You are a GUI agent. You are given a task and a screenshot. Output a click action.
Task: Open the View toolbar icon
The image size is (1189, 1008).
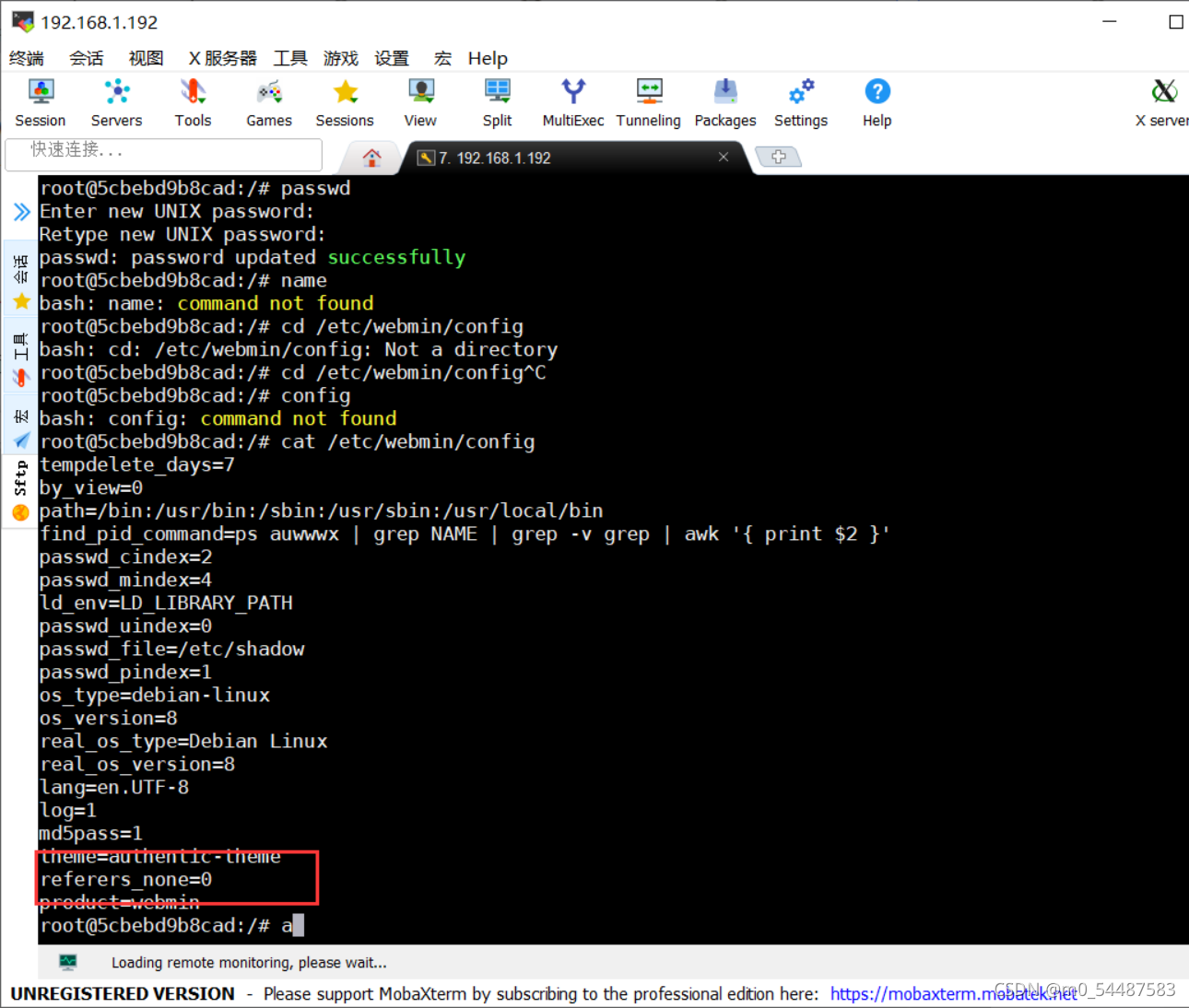click(420, 102)
